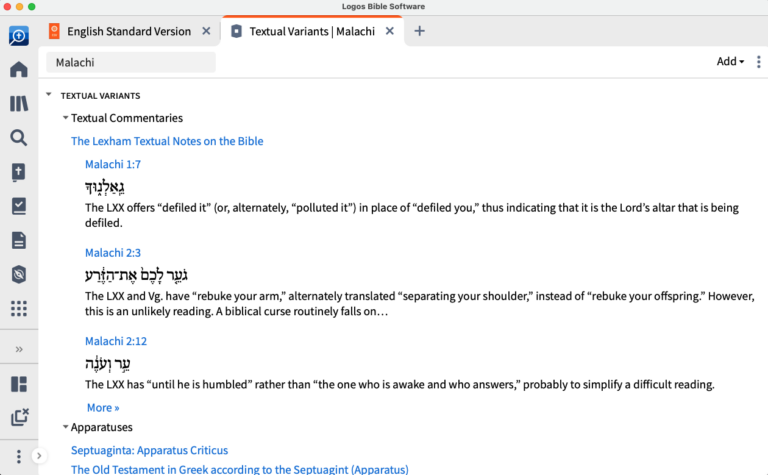Open a new tab with plus button

(419, 31)
